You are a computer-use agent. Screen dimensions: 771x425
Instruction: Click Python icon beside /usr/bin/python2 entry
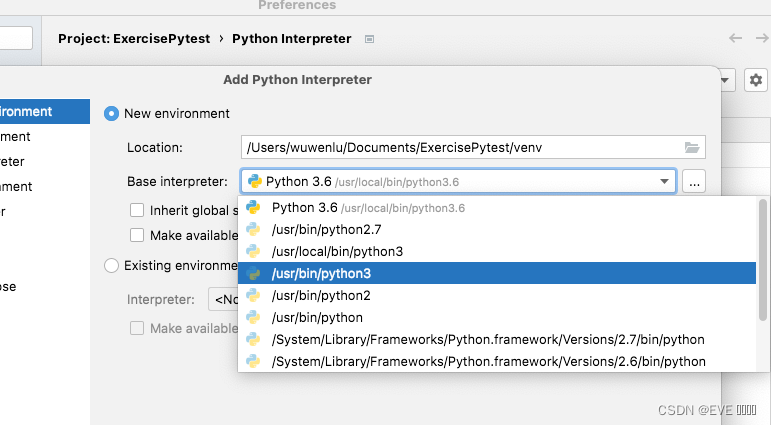coord(254,296)
